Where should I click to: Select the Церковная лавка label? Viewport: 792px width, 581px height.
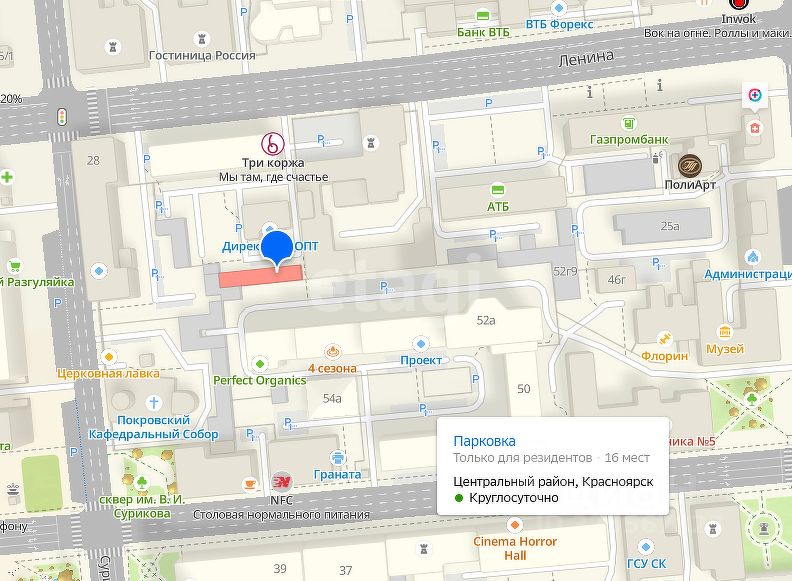108,373
